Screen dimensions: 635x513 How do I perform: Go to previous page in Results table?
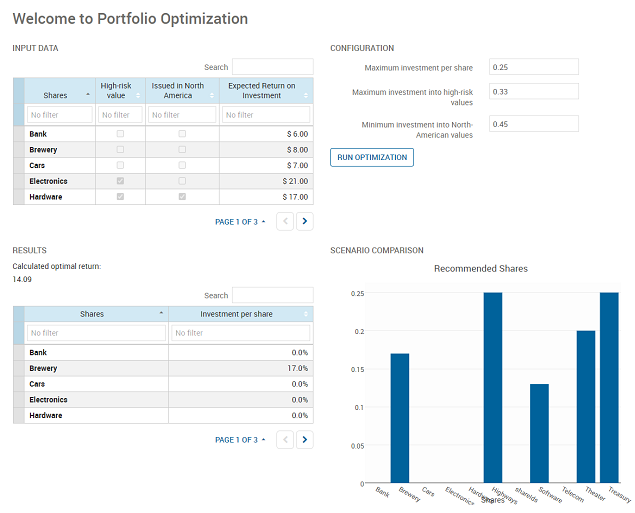click(x=285, y=439)
